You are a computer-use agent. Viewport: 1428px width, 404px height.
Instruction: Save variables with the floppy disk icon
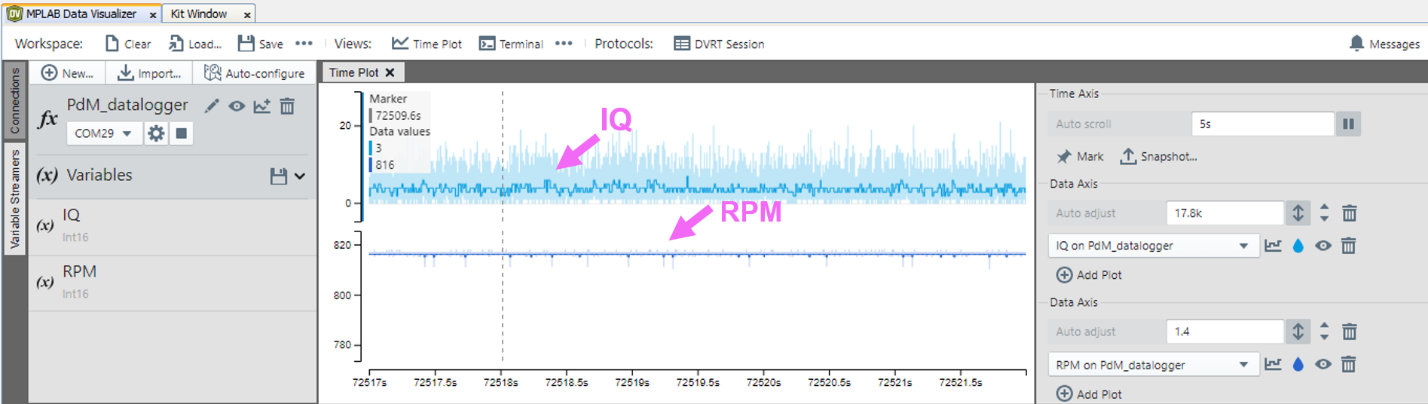click(279, 176)
